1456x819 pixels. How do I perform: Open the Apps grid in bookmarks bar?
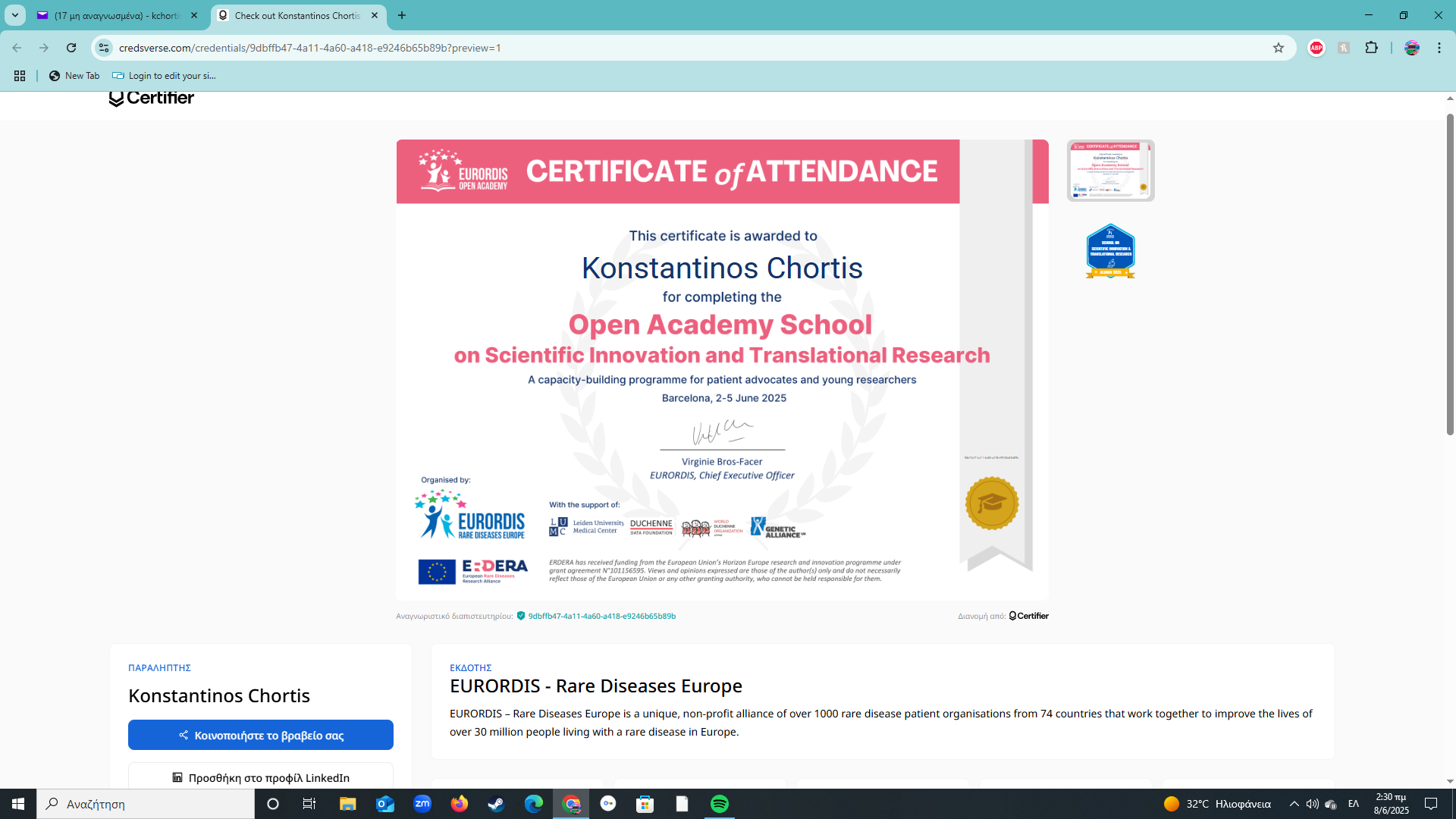pyautogui.click(x=20, y=76)
